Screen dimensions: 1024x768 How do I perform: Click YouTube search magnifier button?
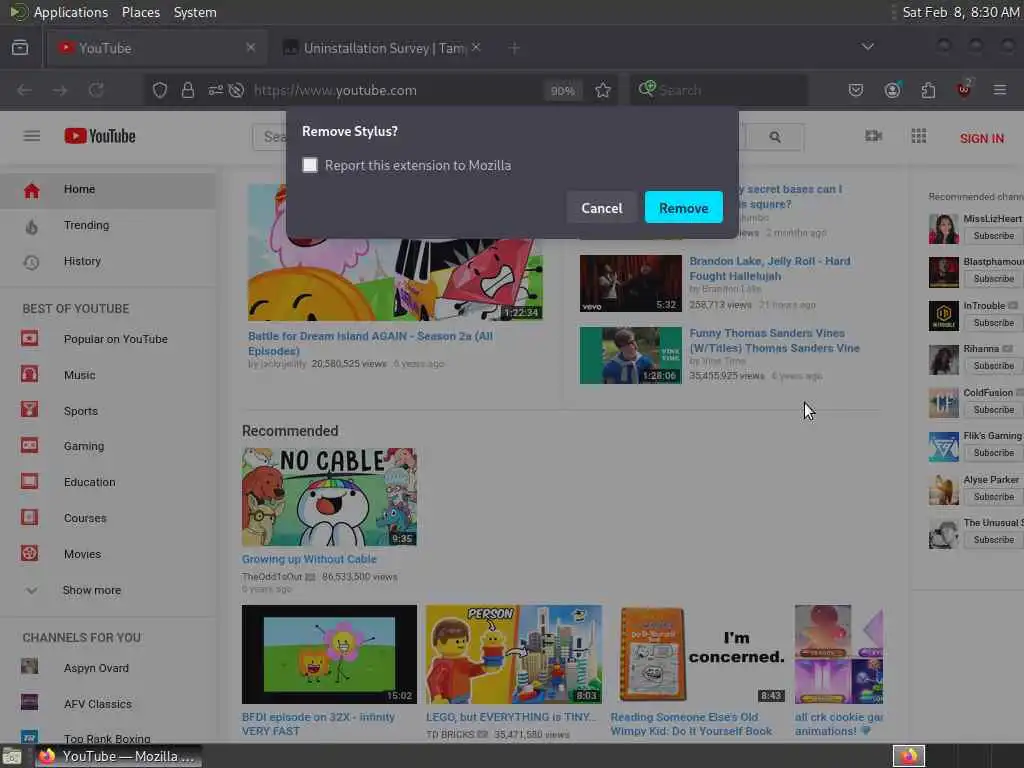coord(775,136)
